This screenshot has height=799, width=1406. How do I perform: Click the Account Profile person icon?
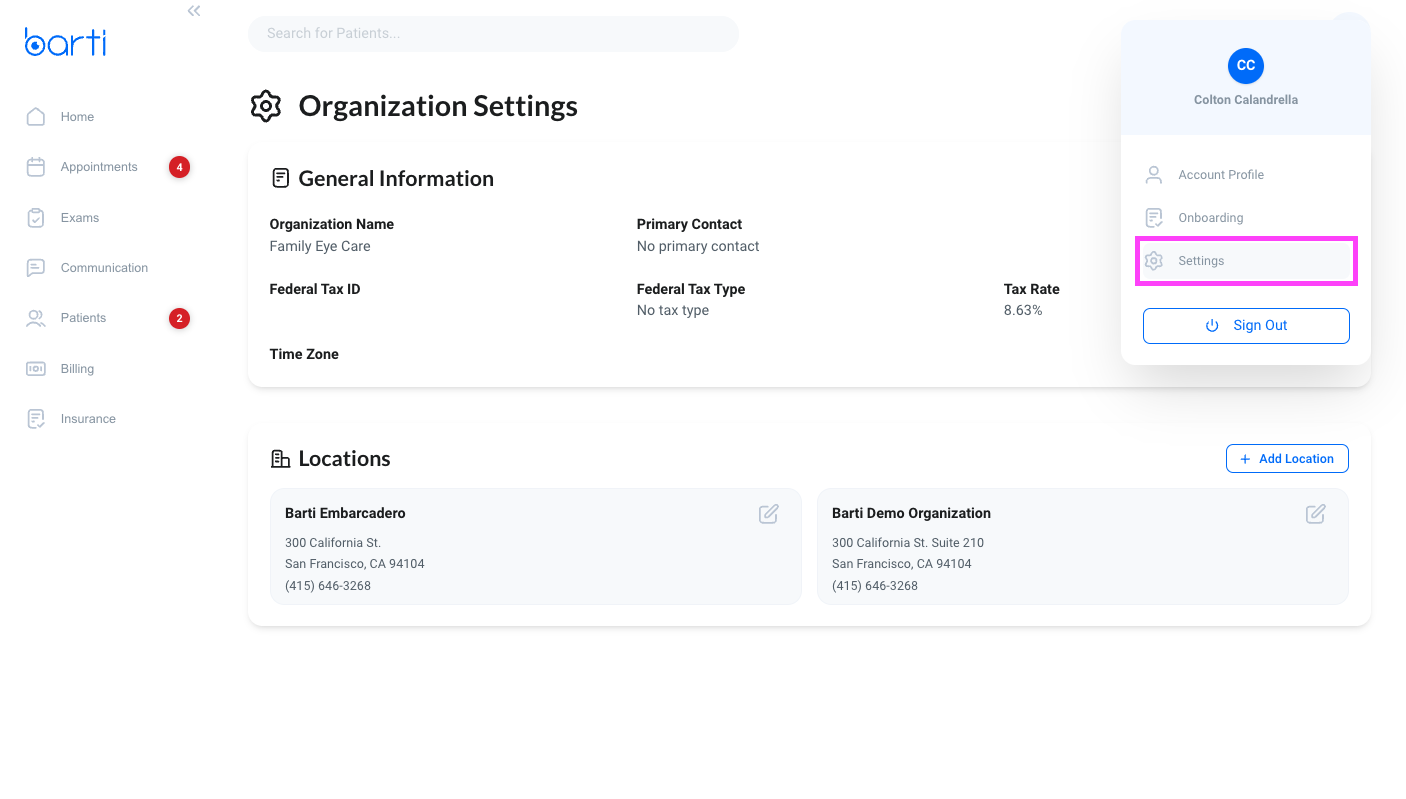pyautogui.click(x=1154, y=175)
